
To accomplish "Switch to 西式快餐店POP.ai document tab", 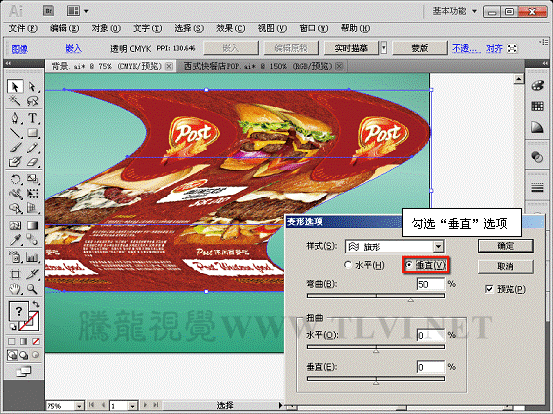I will click(x=259, y=66).
